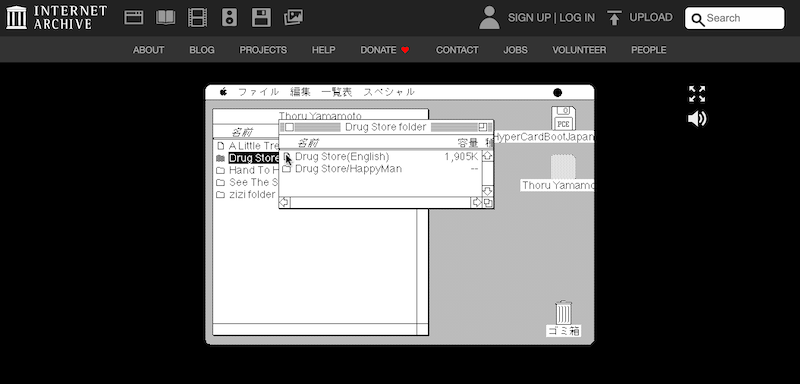Viewport: 800px width, 384px height.
Task: Open the Texts book icon
Action: click(x=165, y=17)
